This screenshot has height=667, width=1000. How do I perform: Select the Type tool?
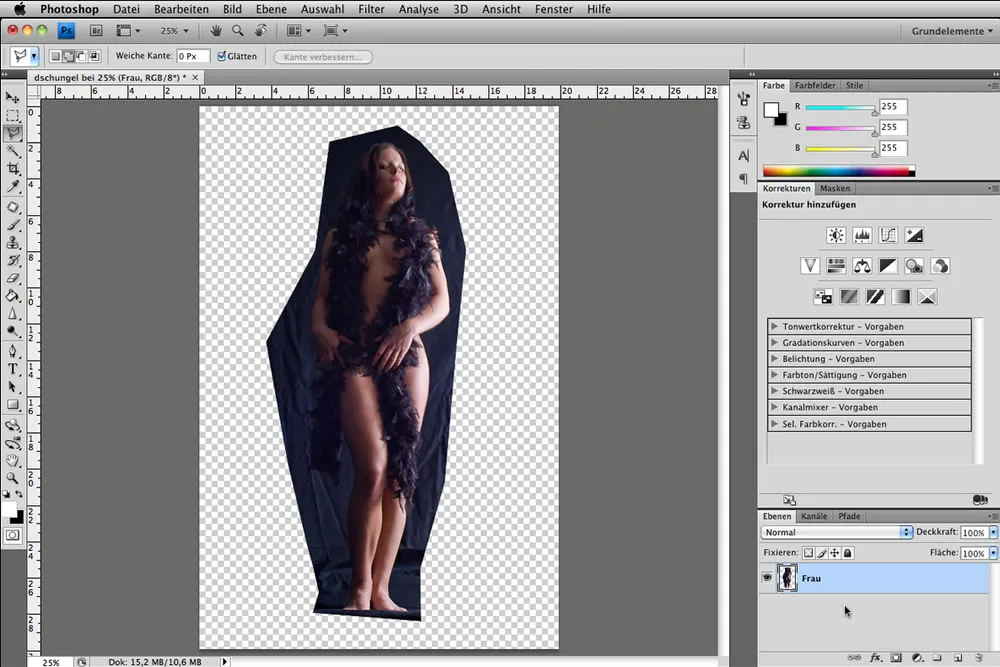13,370
